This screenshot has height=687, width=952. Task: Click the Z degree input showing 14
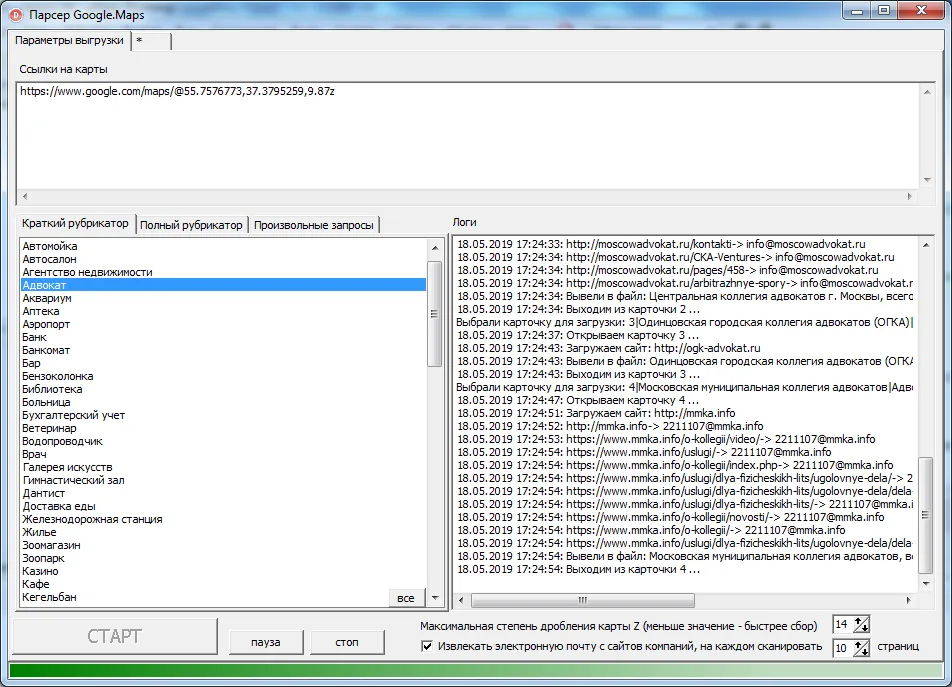pyautogui.click(x=843, y=624)
